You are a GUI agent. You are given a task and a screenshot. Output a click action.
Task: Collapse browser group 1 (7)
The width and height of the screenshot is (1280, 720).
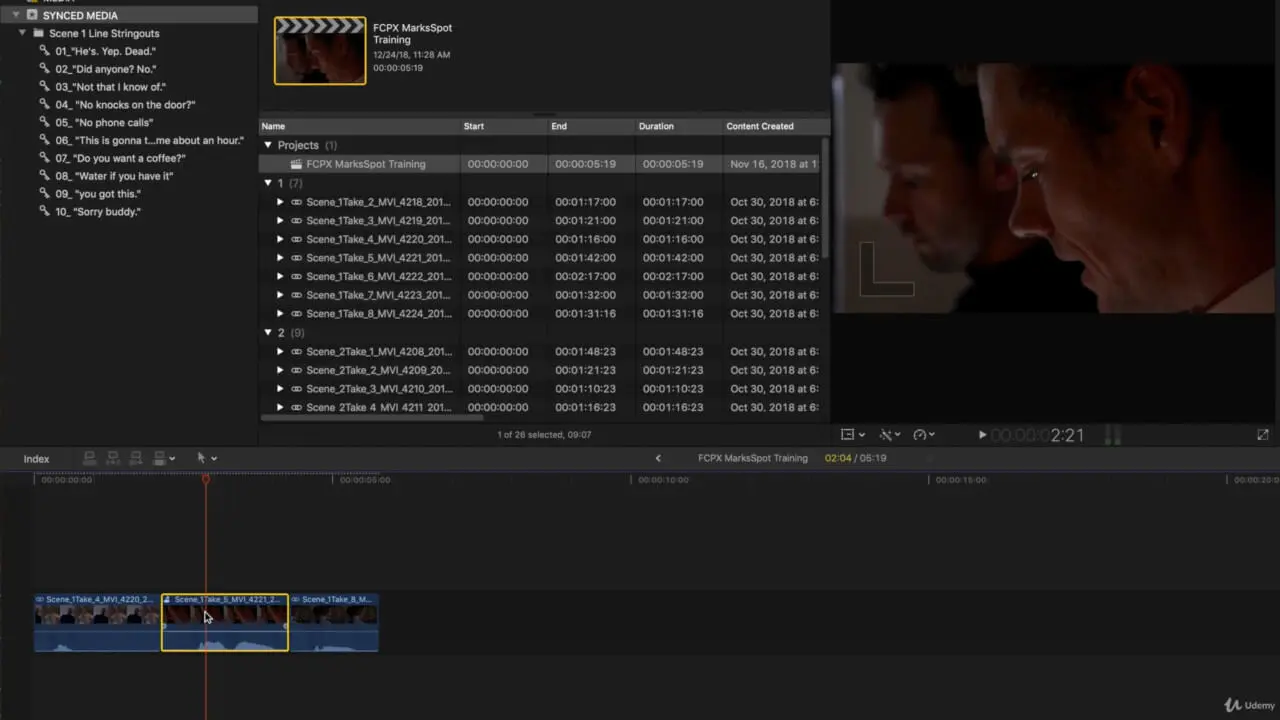pyautogui.click(x=268, y=183)
